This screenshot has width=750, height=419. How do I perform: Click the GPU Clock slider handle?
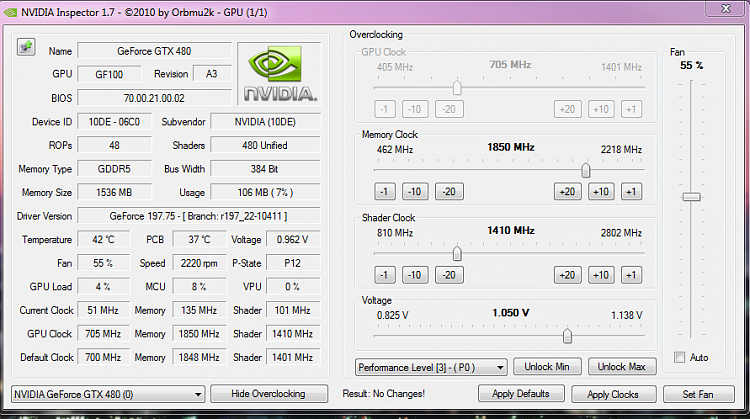(457, 88)
